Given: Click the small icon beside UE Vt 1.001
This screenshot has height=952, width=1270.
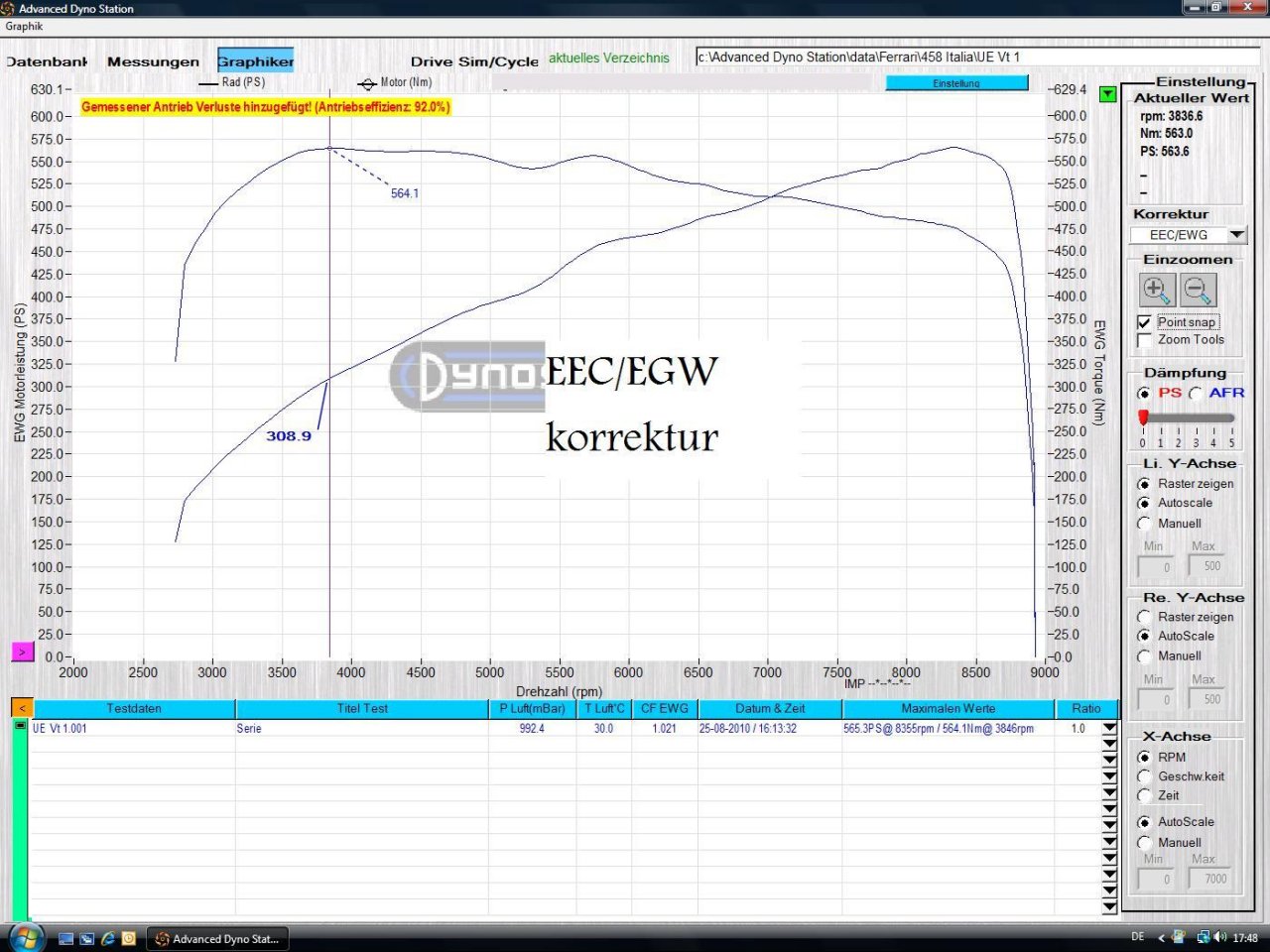Looking at the screenshot, I should [x=20, y=727].
